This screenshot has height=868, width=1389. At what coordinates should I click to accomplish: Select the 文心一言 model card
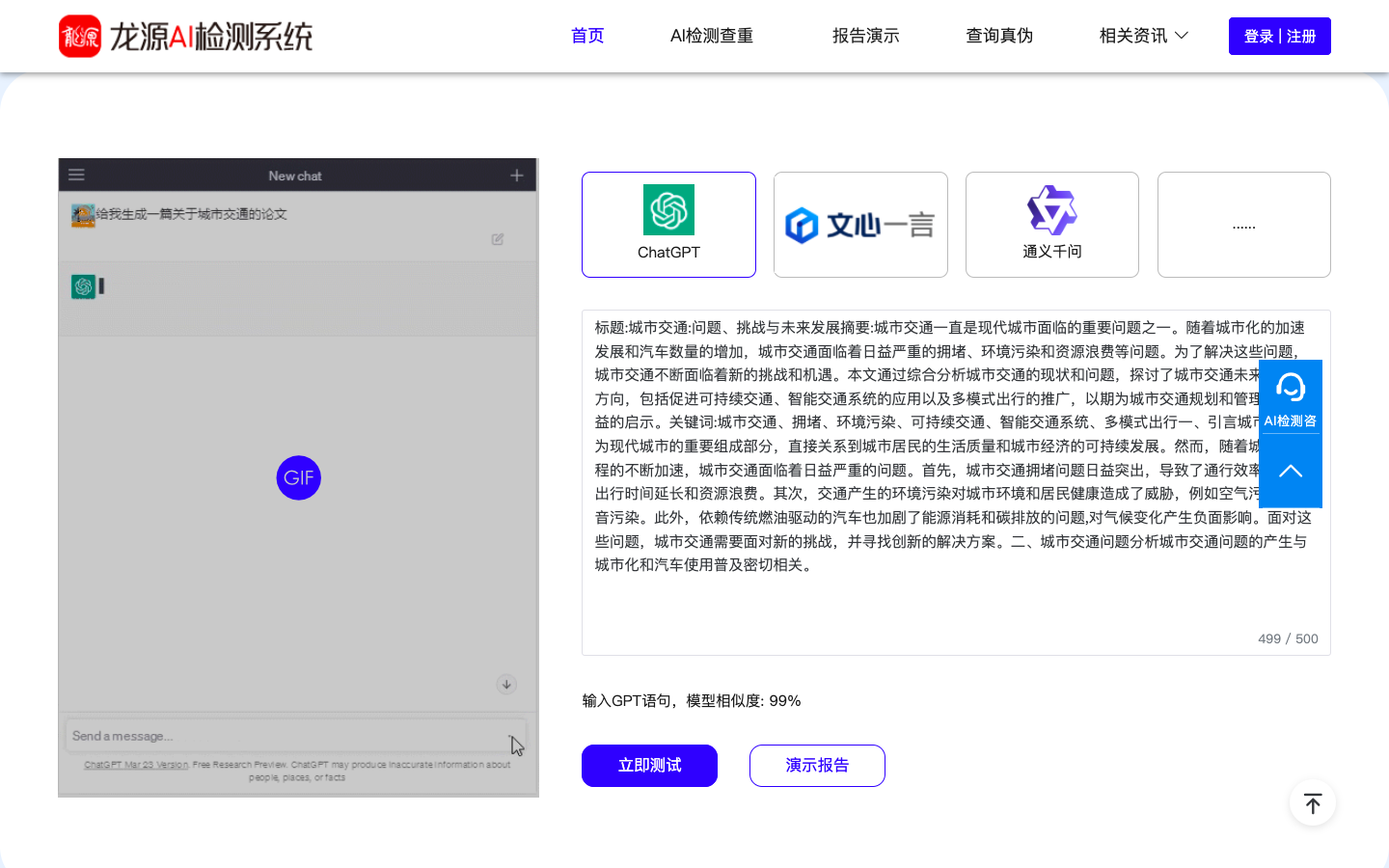click(860, 225)
